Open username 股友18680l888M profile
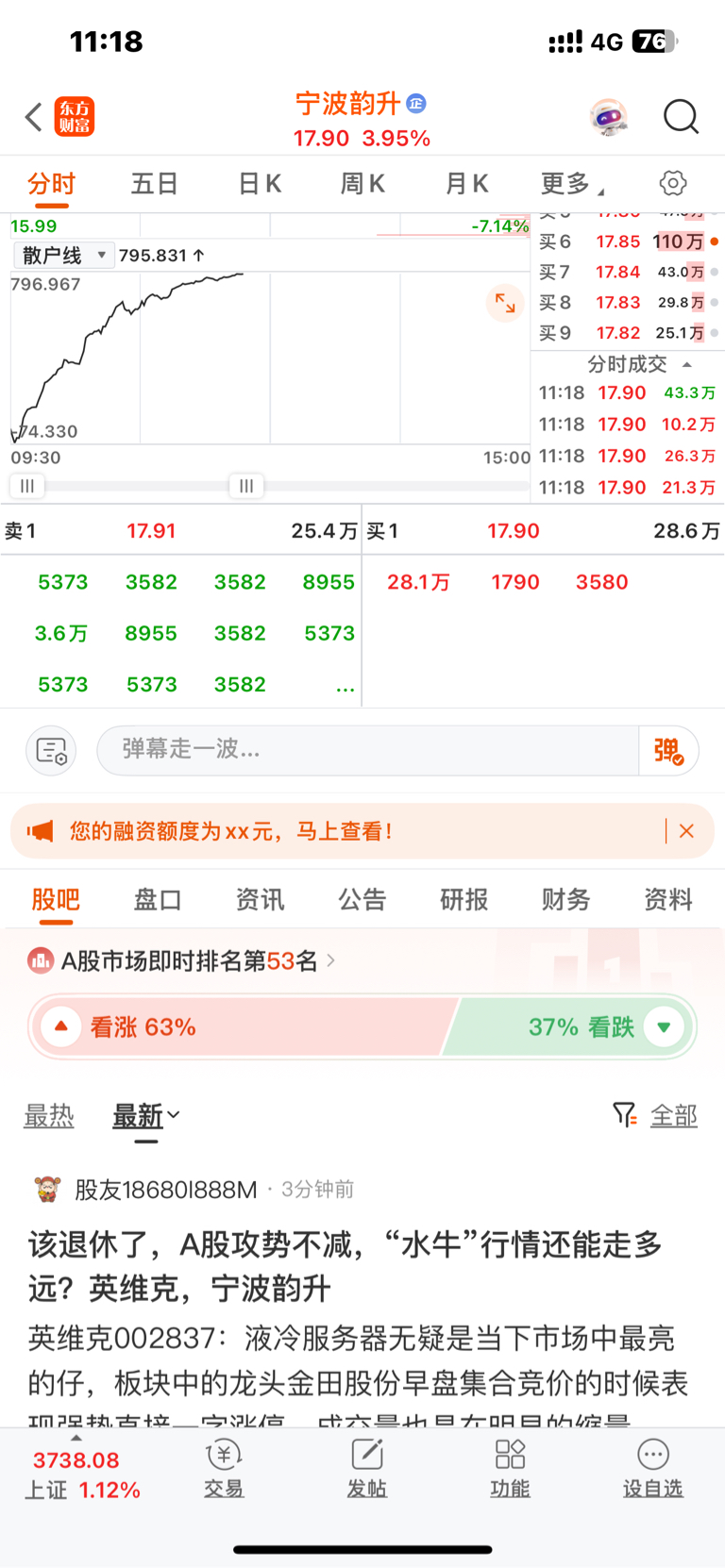 (x=166, y=1190)
